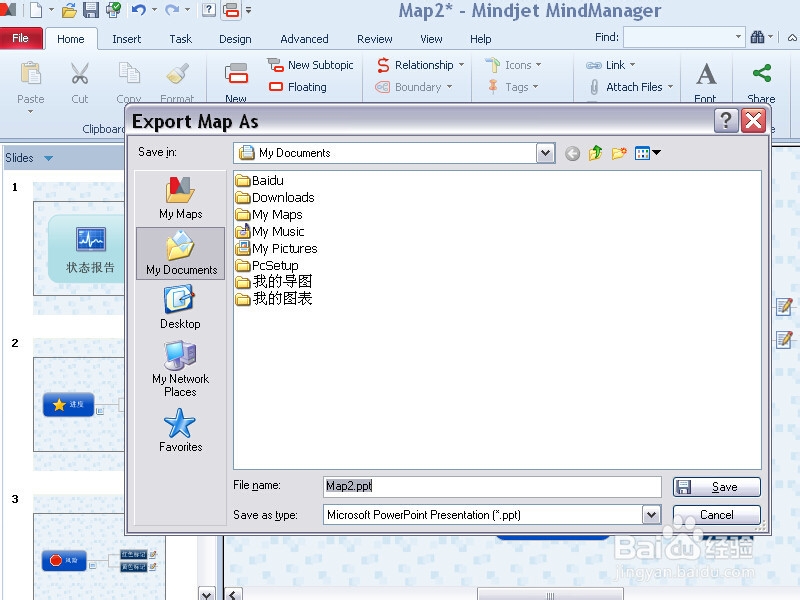Click the Undo arrow icon
The image size is (800, 600).
coord(138,10)
